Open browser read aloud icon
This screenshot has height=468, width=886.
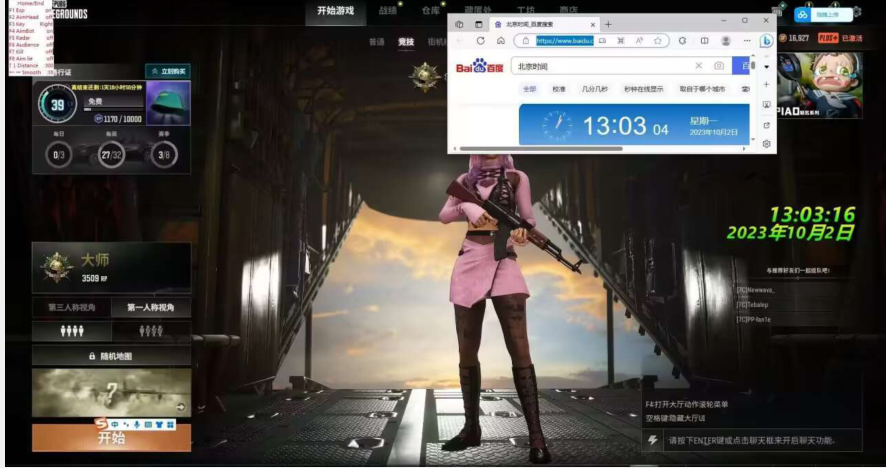[639, 41]
